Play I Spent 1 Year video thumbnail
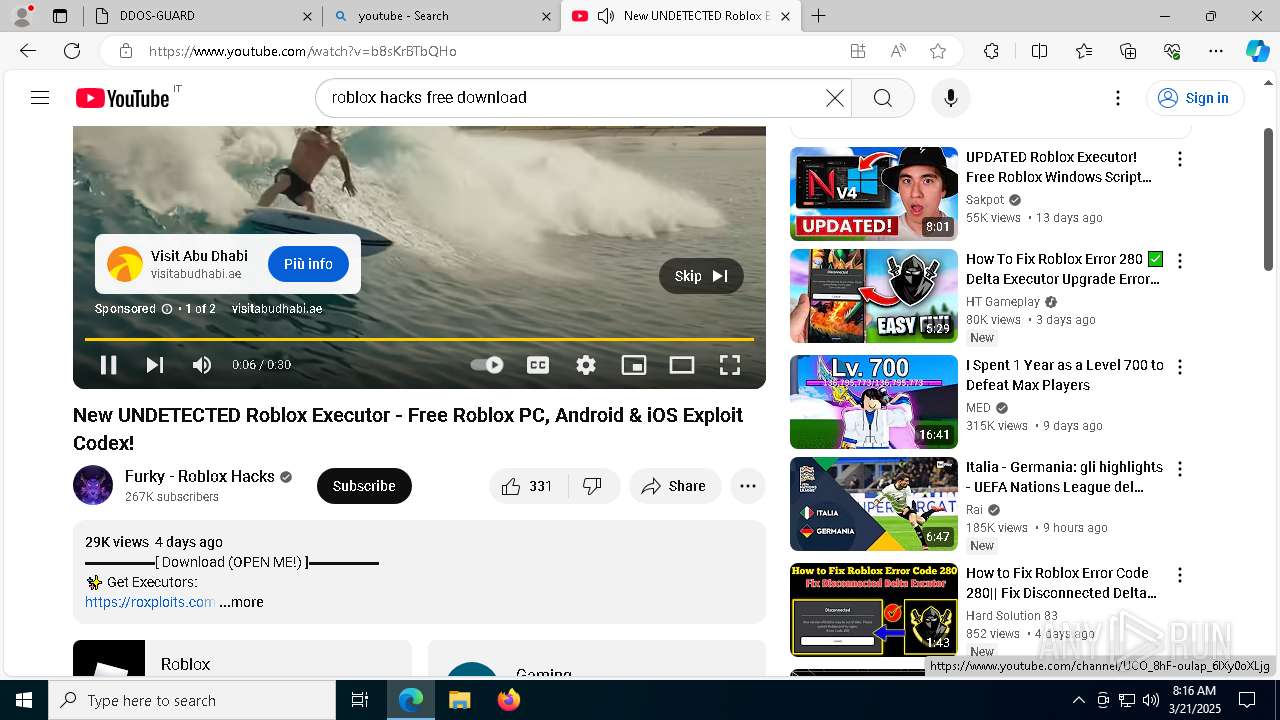Screen dimensions: 1280x720 (x=874, y=402)
